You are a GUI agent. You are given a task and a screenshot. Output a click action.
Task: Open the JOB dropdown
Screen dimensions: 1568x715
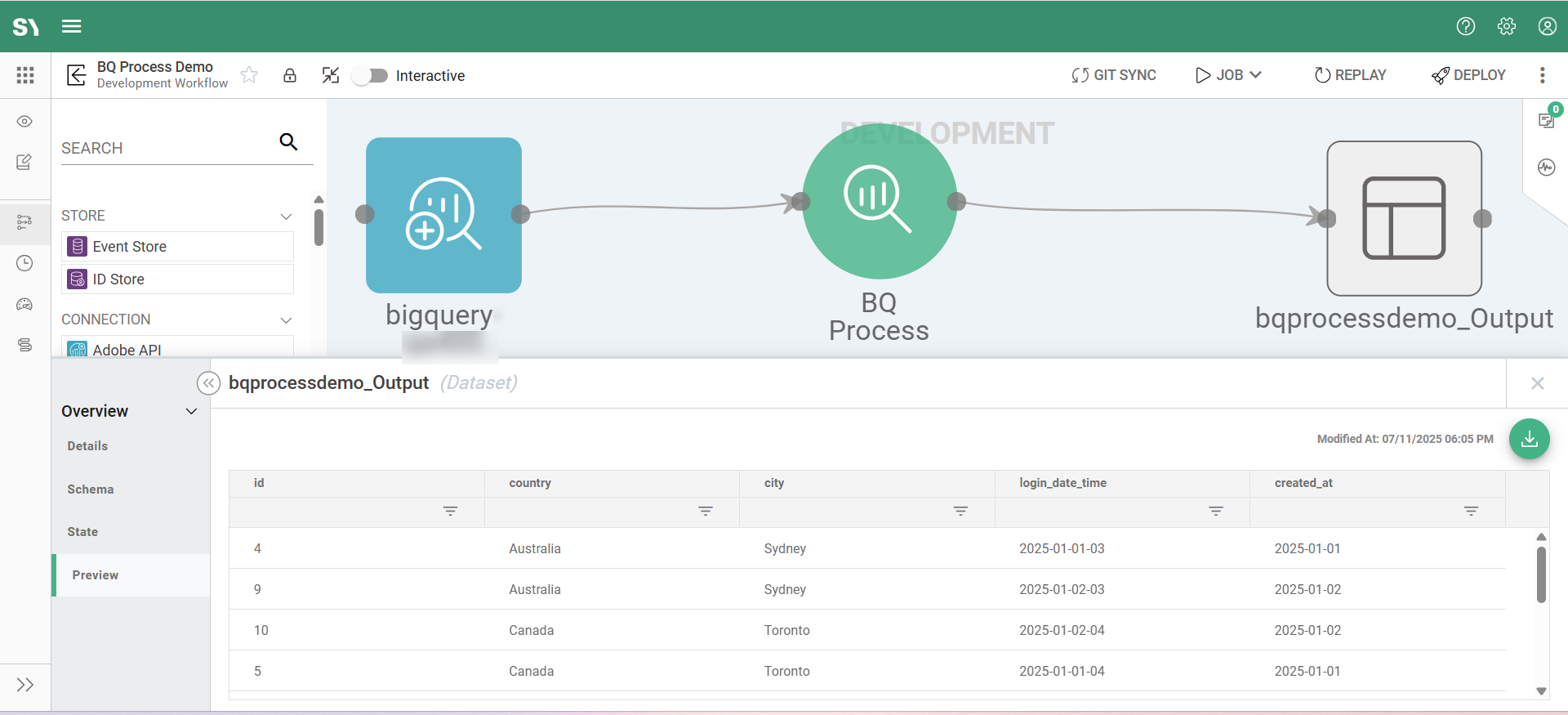(x=1229, y=75)
